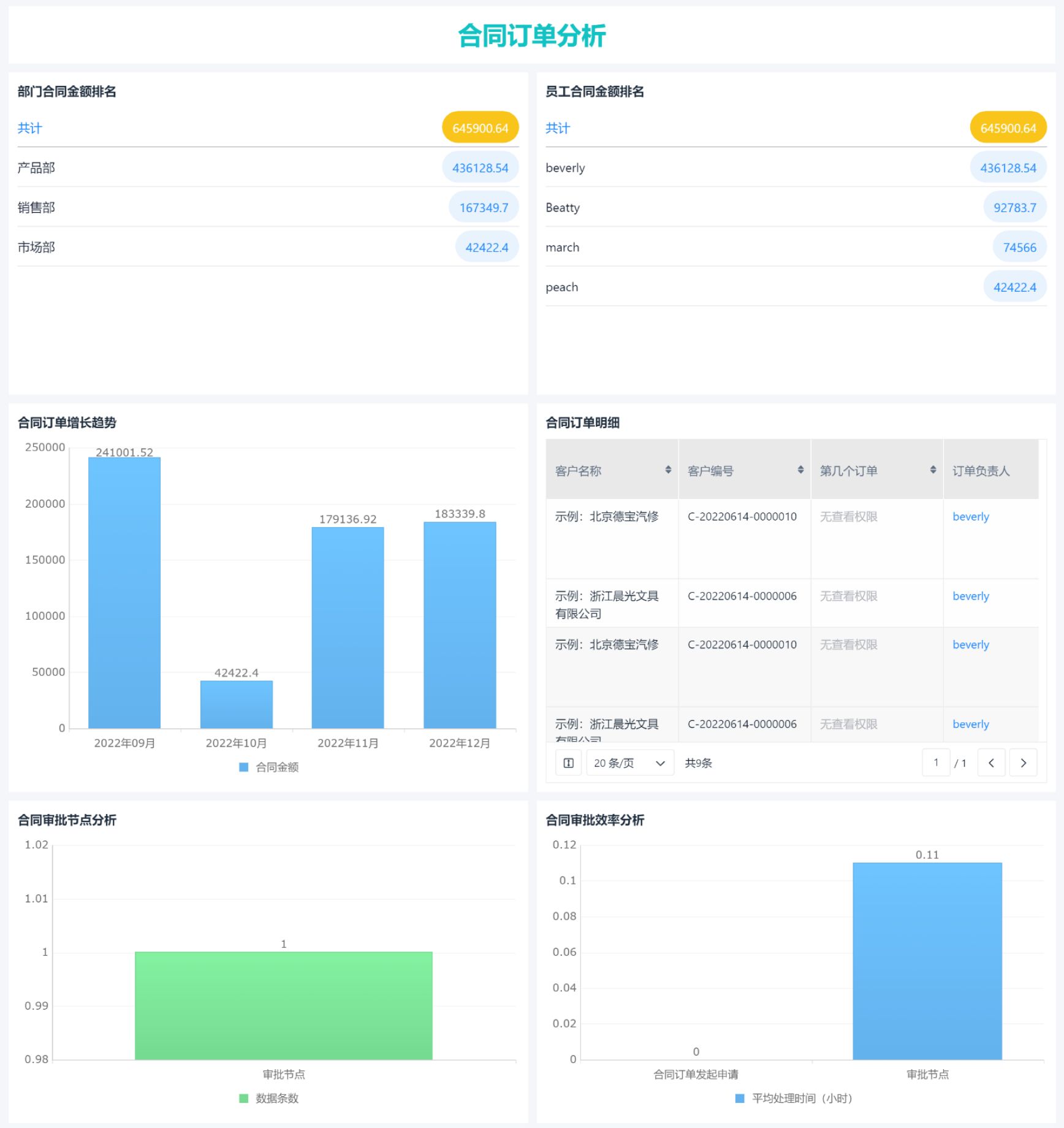The width and height of the screenshot is (1064, 1128).
Task: Toggle the 数据条数 legend swatch
Action: click(243, 1098)
